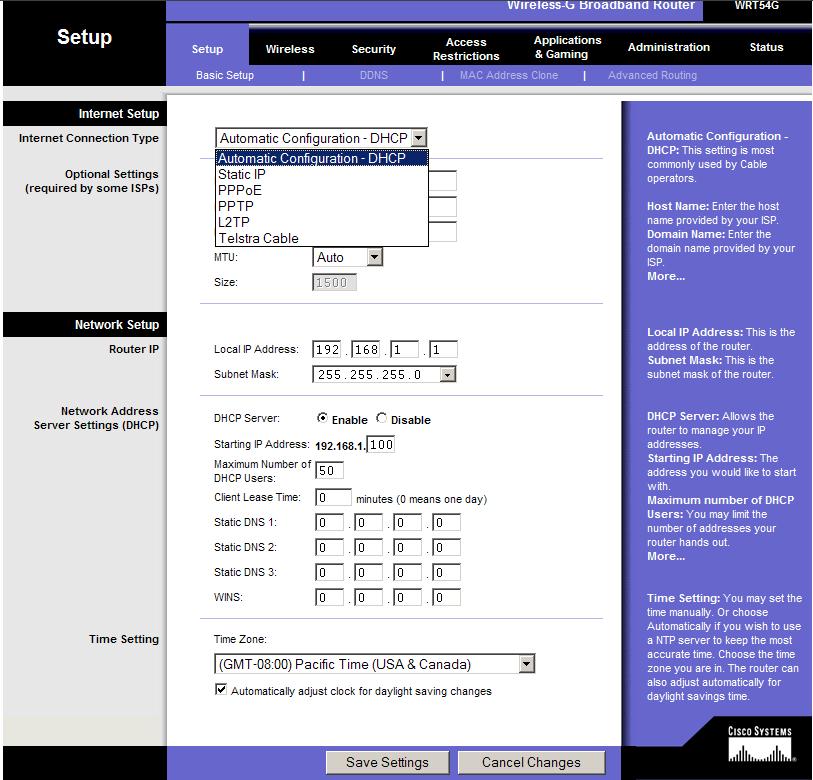Image resolution: width=813 pixels, height=780 pixels.
Task: Open the MTU Auto dropdown
Action: (x=347, y=257)
